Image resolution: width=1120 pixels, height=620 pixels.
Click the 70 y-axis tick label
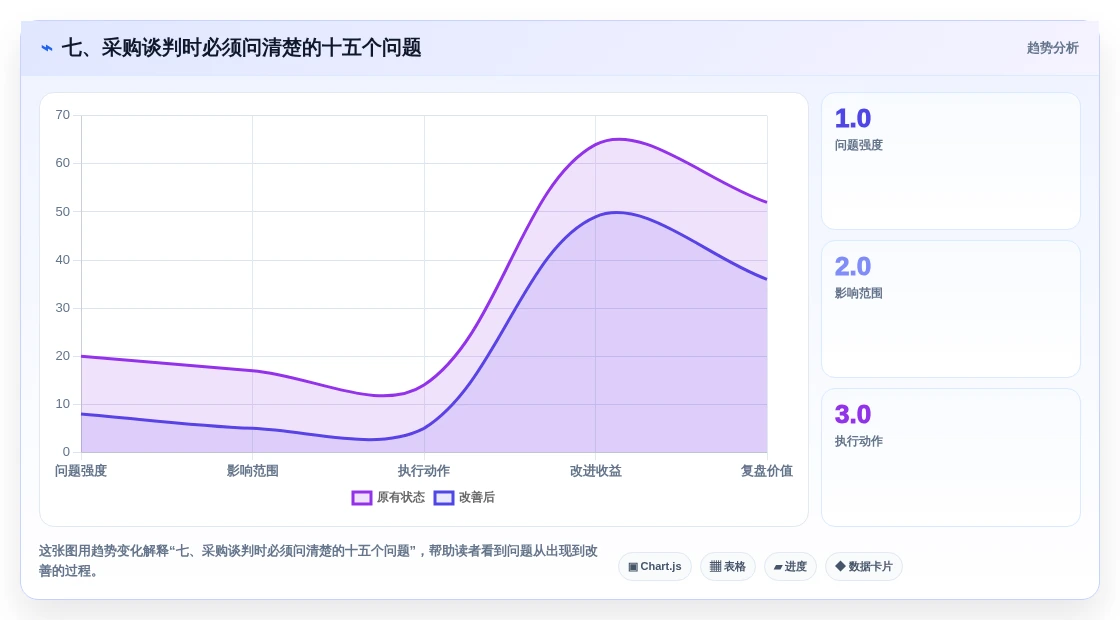63,115
